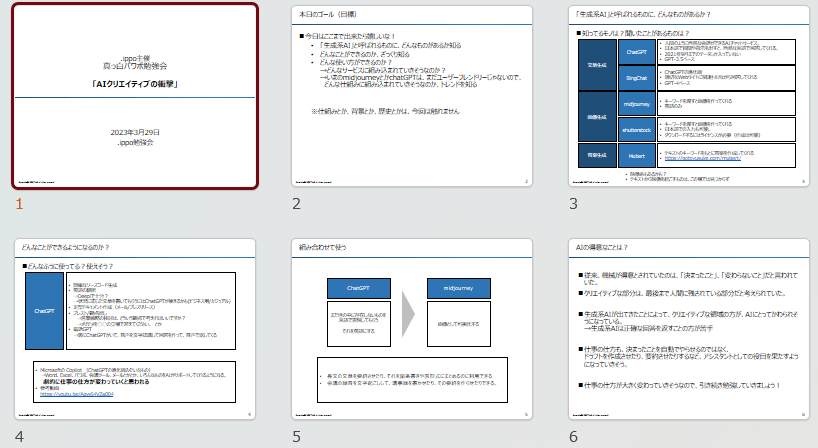The image size is (818, 448).
Task: Click the slide number 3 label
Action: tap(573, 205)
